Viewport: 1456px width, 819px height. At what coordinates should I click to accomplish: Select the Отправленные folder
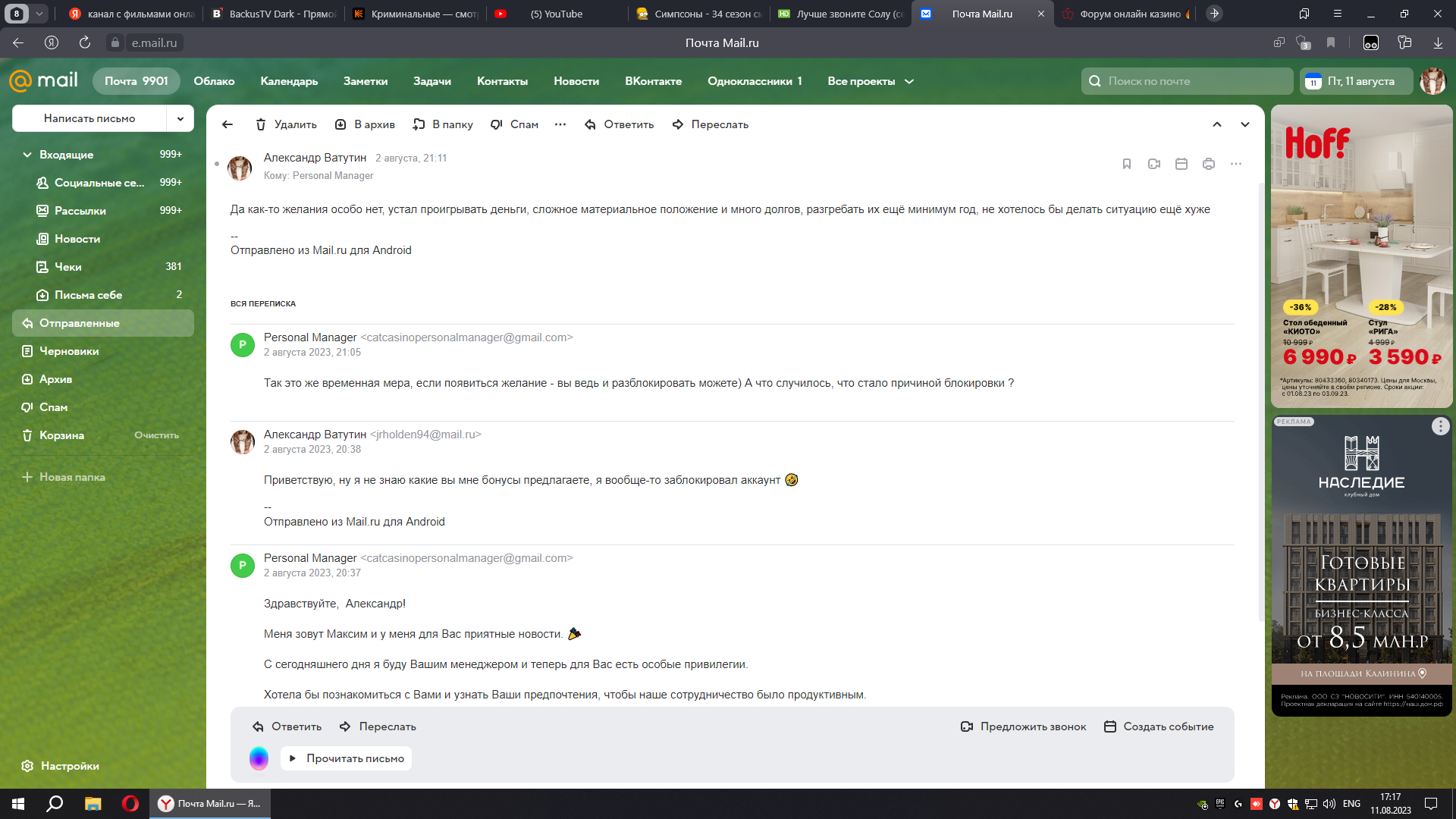[x=103, y=323]
